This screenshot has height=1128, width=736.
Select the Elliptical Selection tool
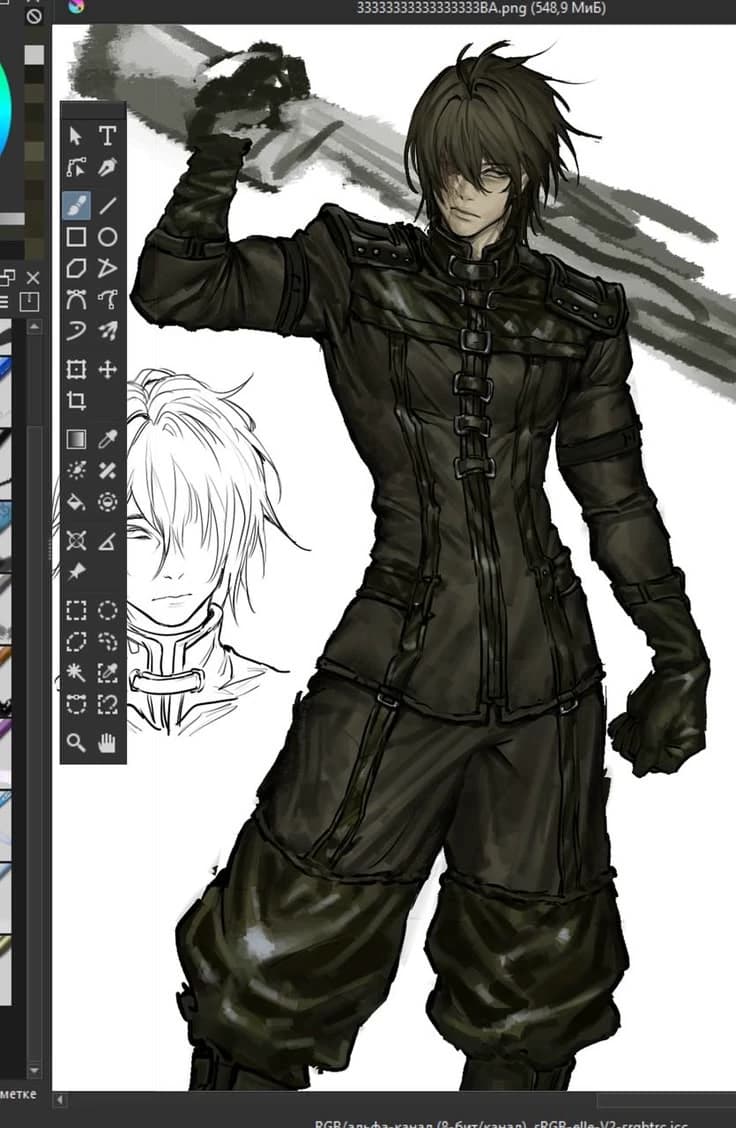pyautogui.click(x=107, y=611)
